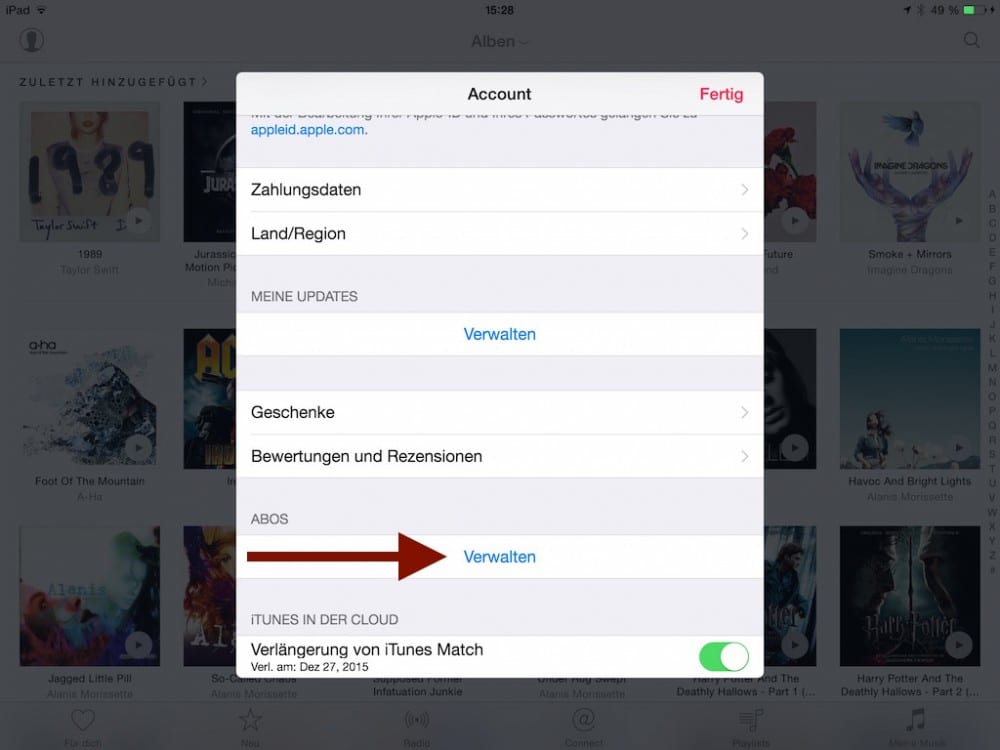
Task: Tap Verwalten under Abos
Action: [x=499, y=557]
